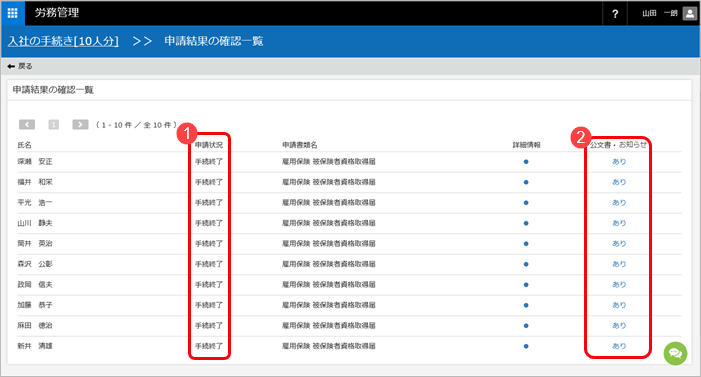The width and height of the screenshot is (701, 377).
Task: Open あり document link for 新井 清雄
Action: pyautogui.click(x=619, y=346)
